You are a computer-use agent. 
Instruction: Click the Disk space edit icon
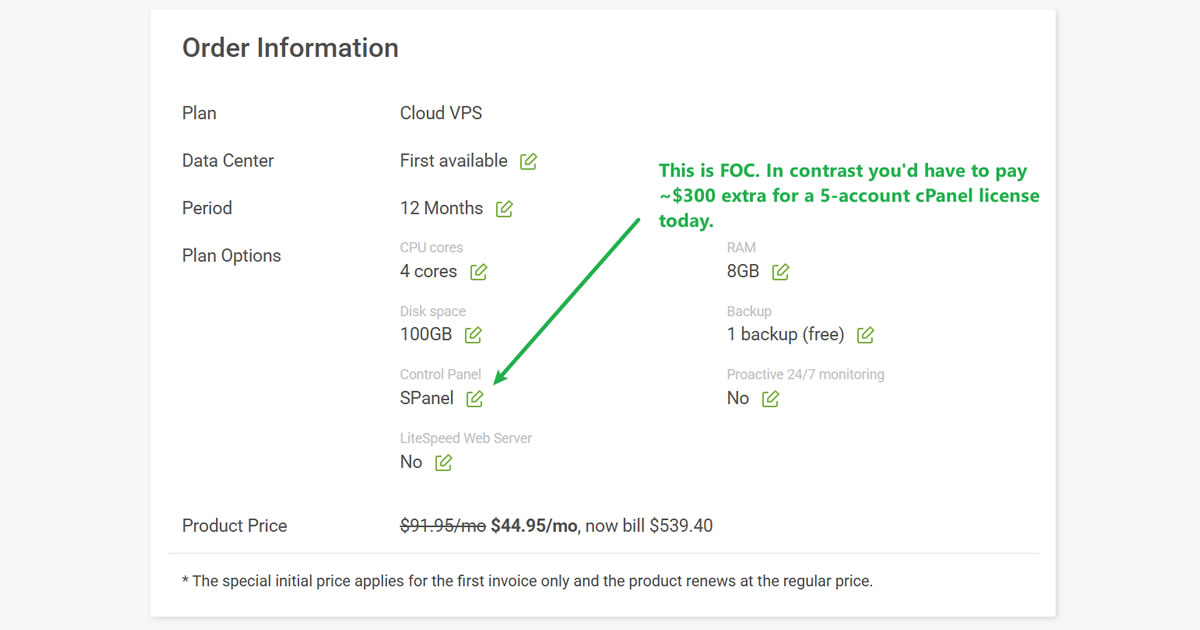(471, 335)
